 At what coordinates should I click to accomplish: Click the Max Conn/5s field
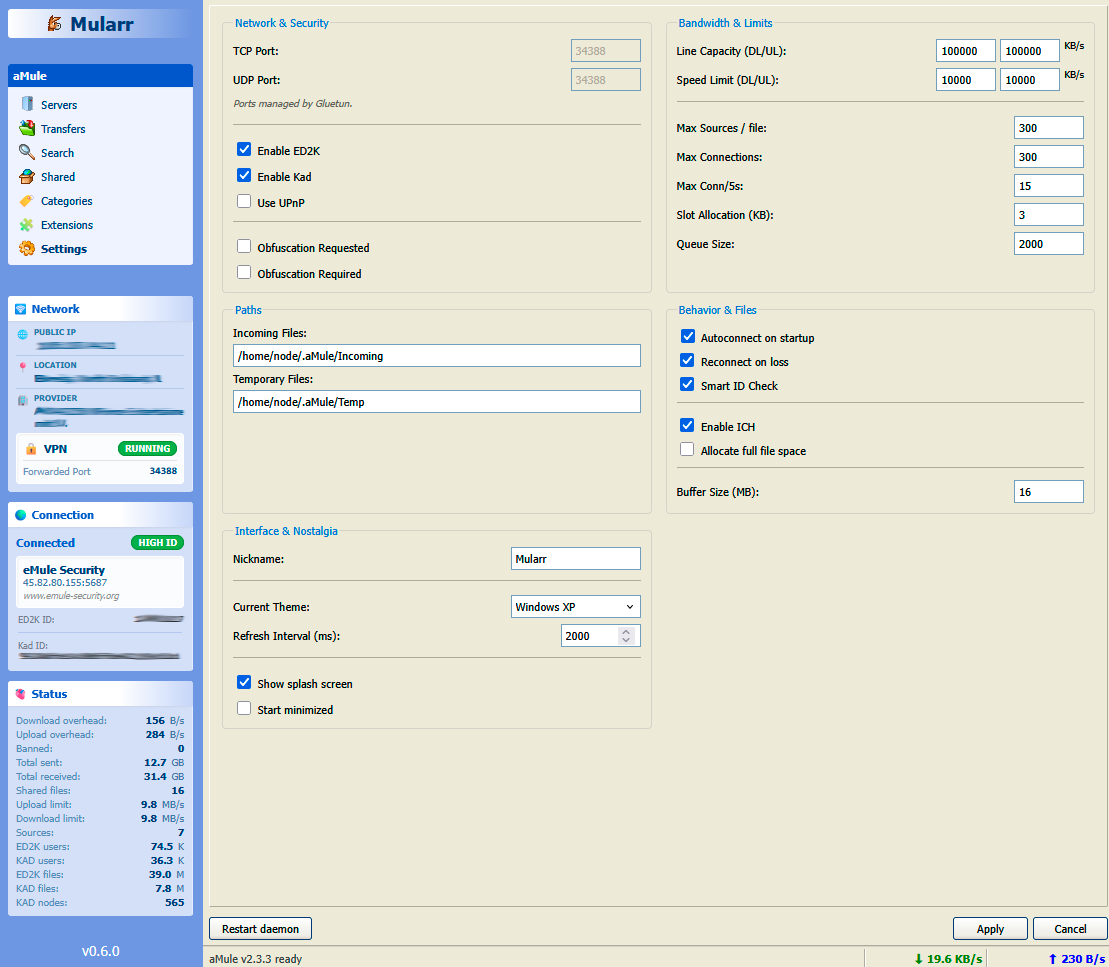pyautogui.click(x=1048, y=186)
